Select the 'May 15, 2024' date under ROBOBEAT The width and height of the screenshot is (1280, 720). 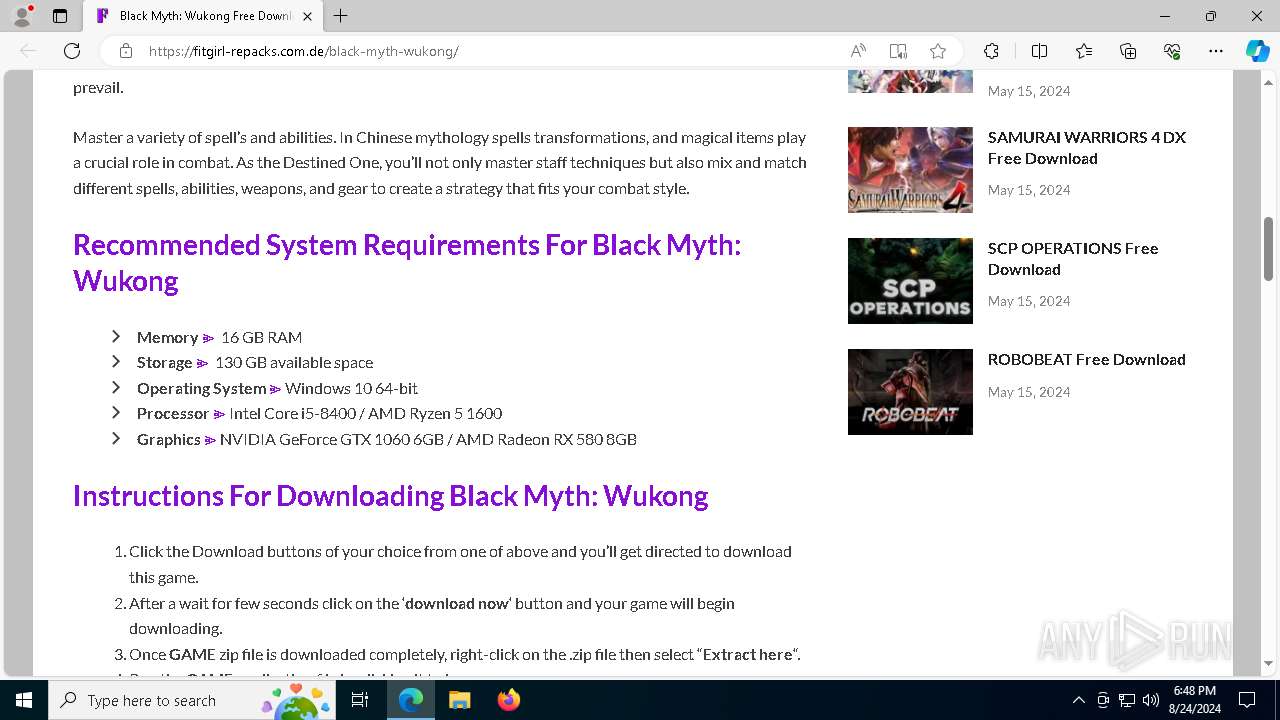tap(1029, 392)
